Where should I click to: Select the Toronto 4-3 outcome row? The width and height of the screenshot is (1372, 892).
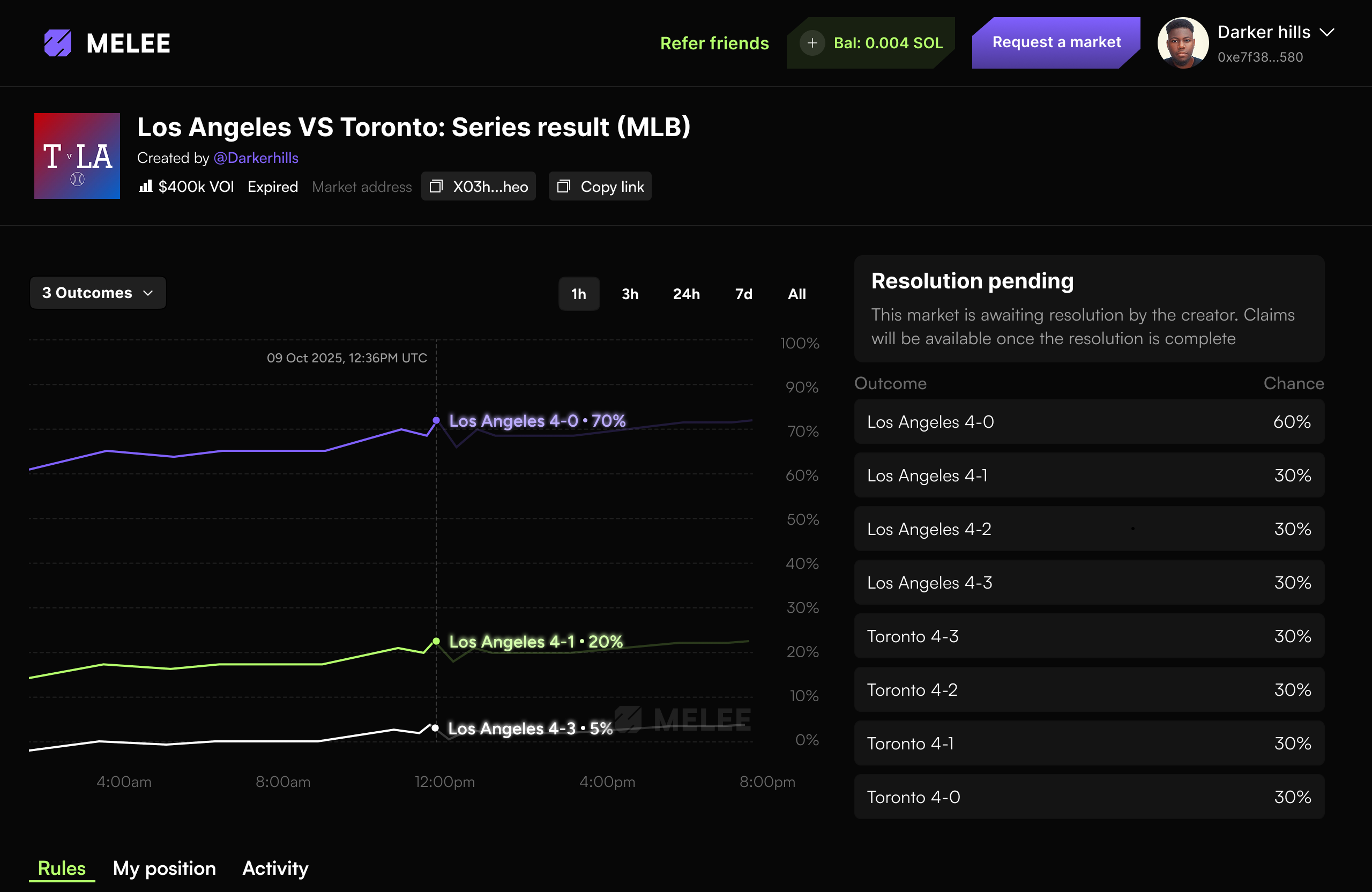coord(1088,636)
